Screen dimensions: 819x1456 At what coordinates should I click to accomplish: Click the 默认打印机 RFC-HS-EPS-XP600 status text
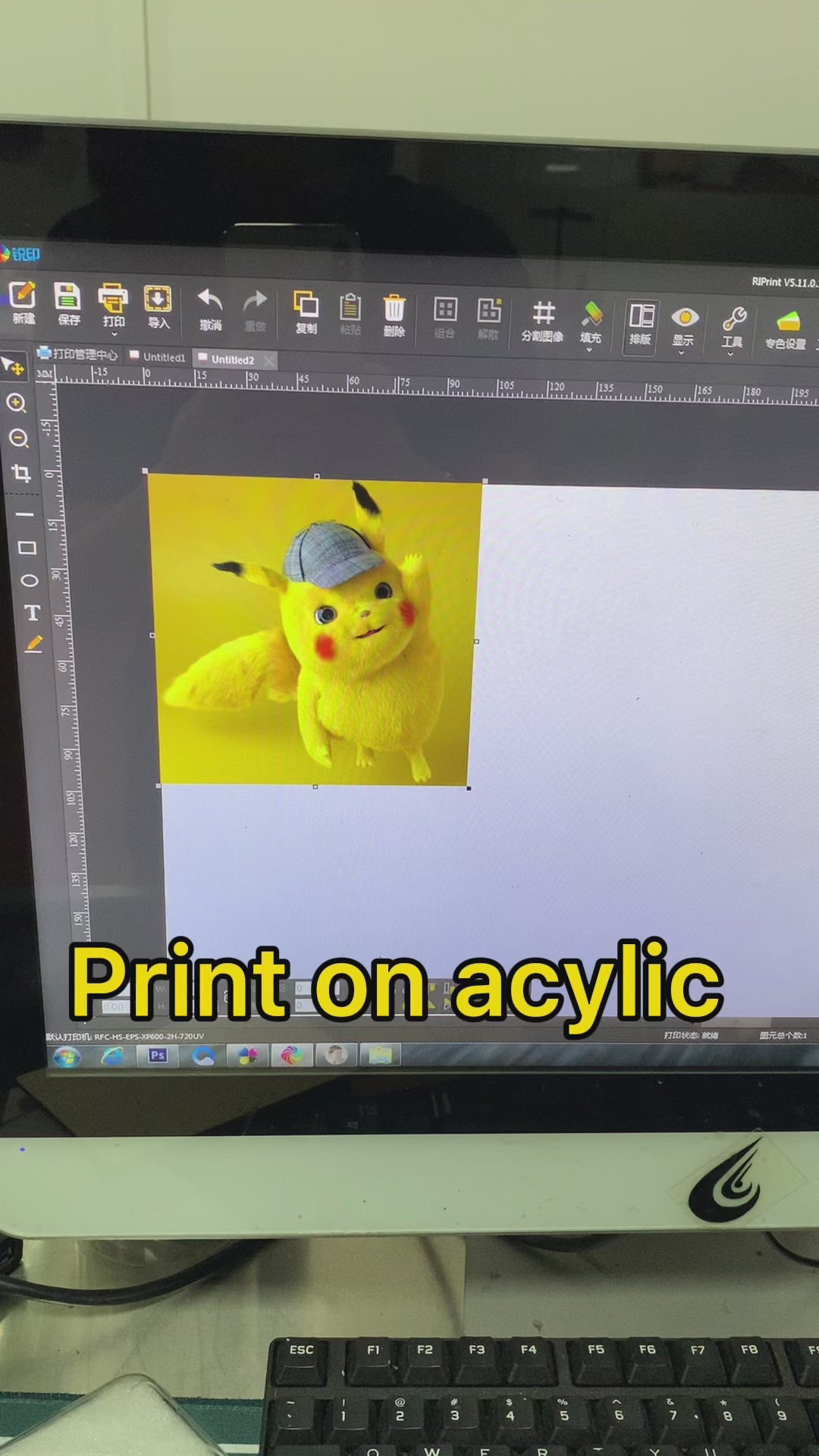(124, 1037)
